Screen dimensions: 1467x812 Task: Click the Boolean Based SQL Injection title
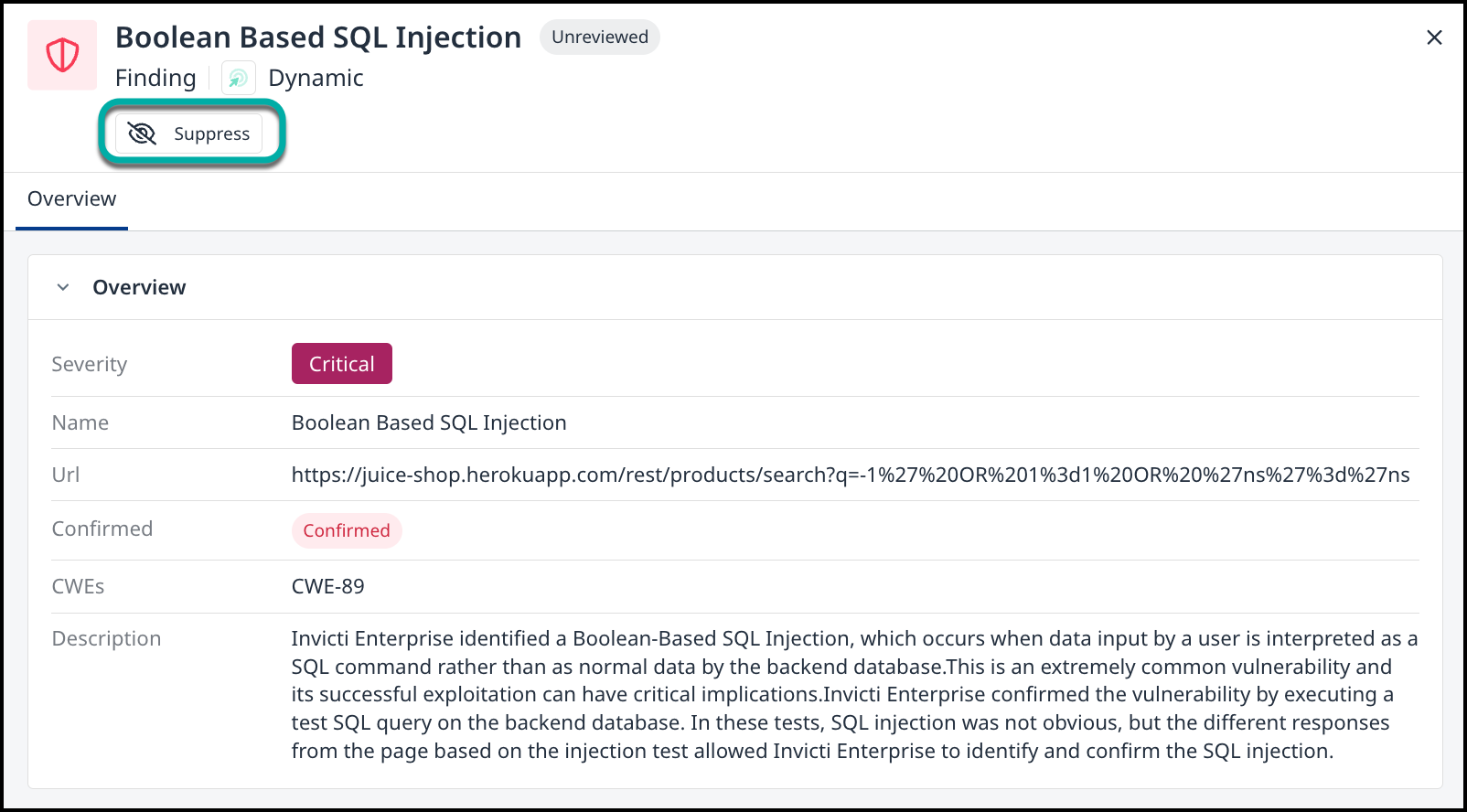(x=317, y=37)
